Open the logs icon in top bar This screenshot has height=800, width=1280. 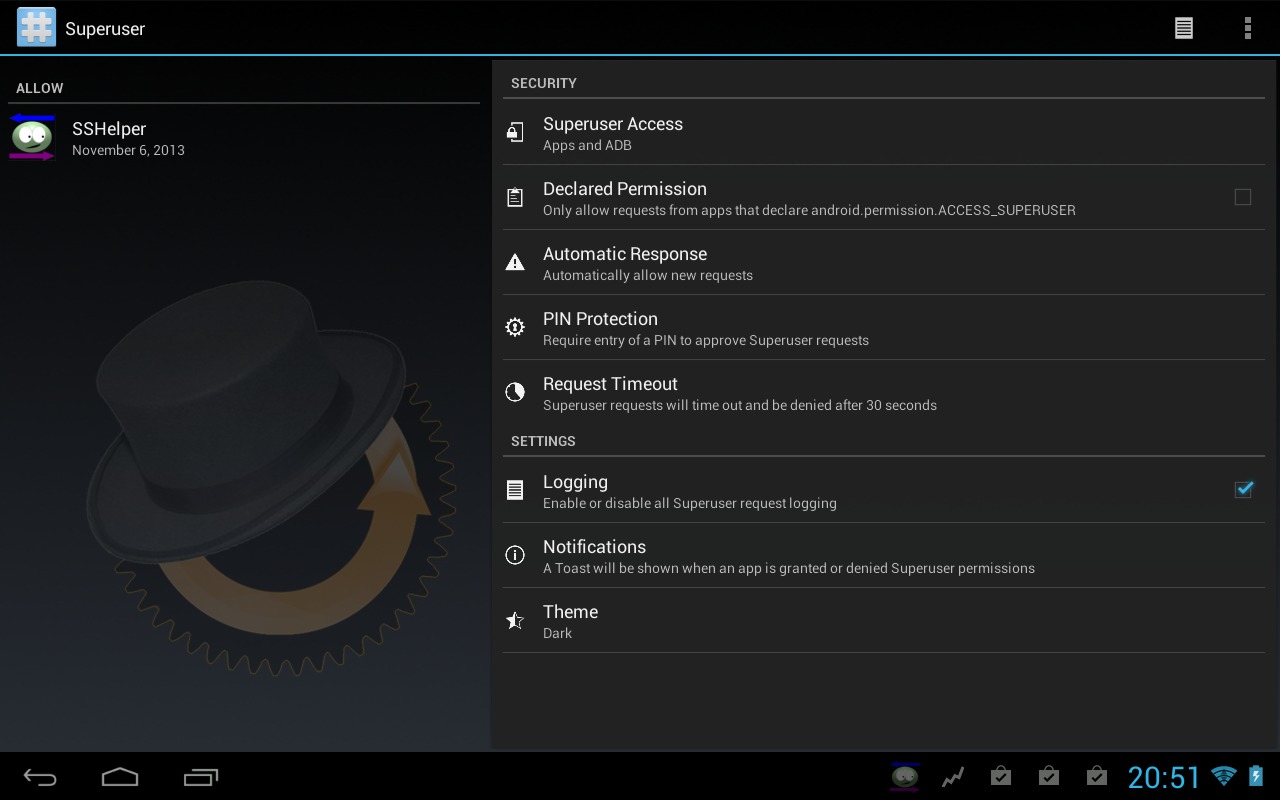(1183, 28)
